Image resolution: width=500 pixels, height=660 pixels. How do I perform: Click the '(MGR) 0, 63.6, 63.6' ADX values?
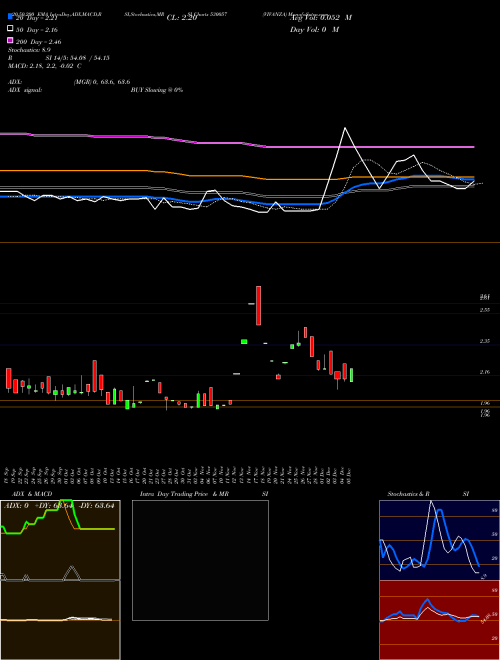click(101, 82)
